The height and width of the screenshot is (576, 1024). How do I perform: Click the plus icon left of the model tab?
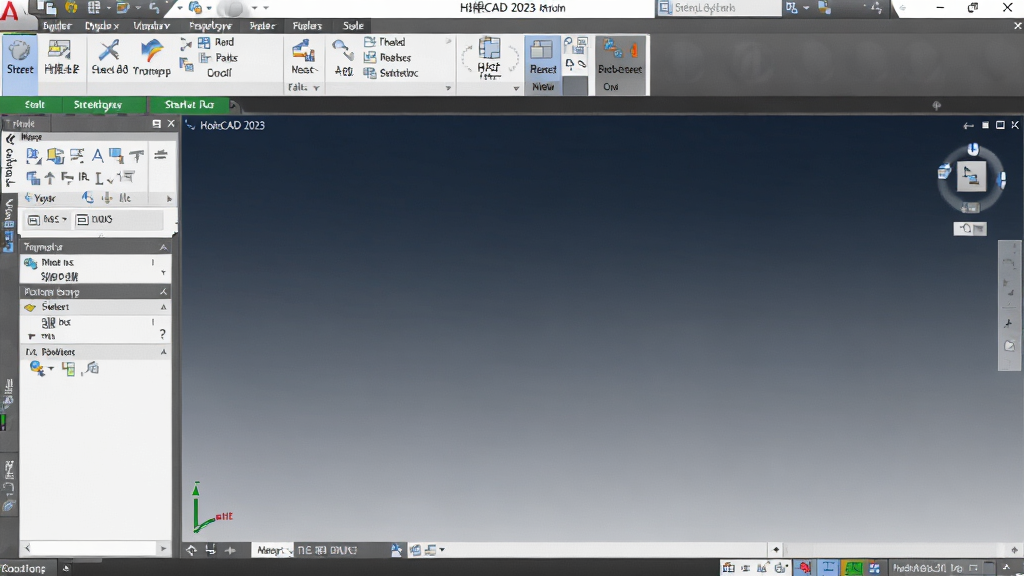[231, 551]
